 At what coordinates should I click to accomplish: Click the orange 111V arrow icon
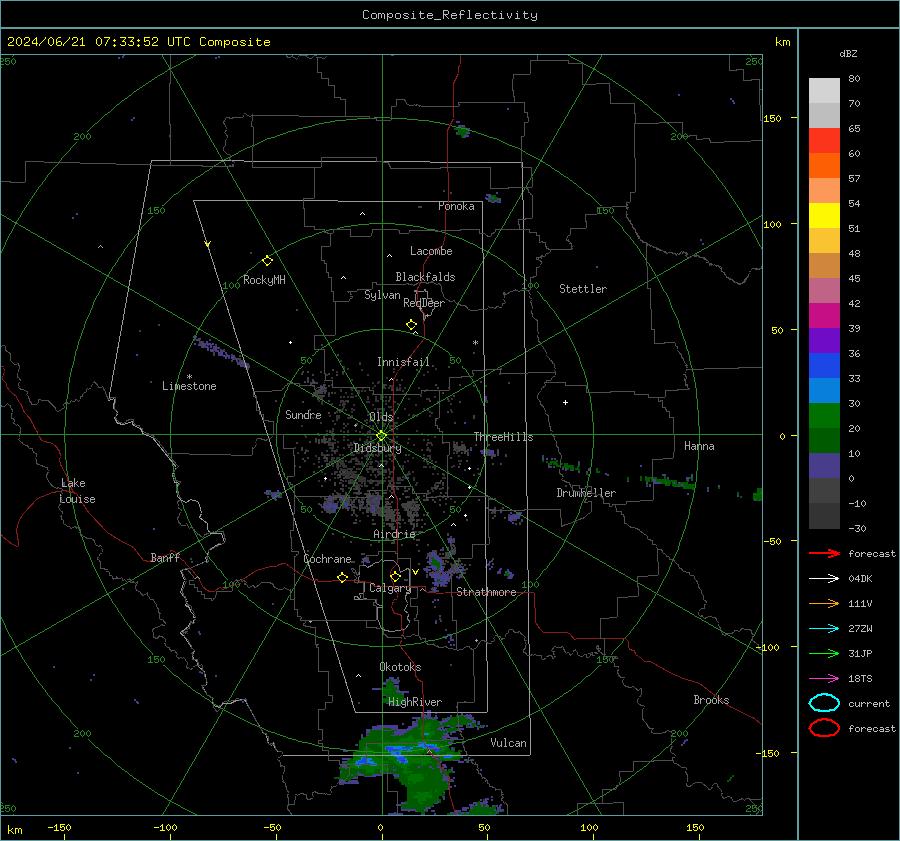(x=824, y=603)
